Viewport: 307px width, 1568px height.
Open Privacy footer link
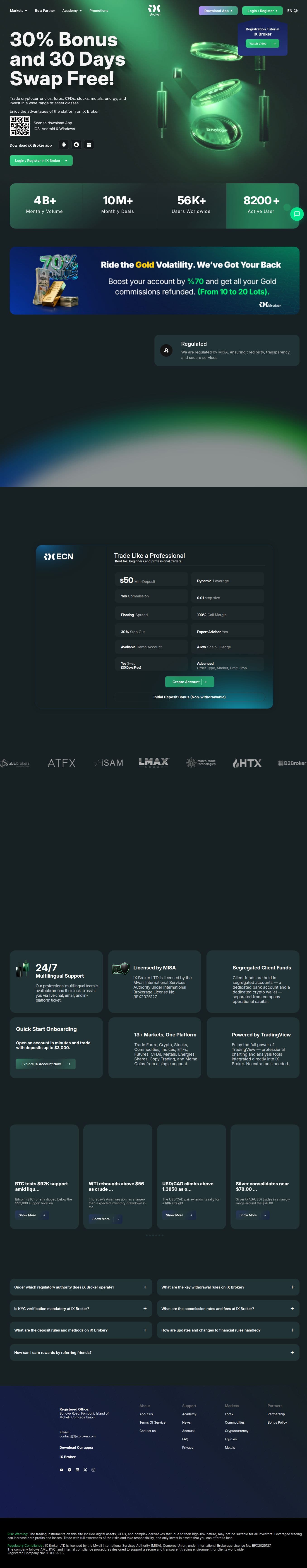coord(188,1447)
